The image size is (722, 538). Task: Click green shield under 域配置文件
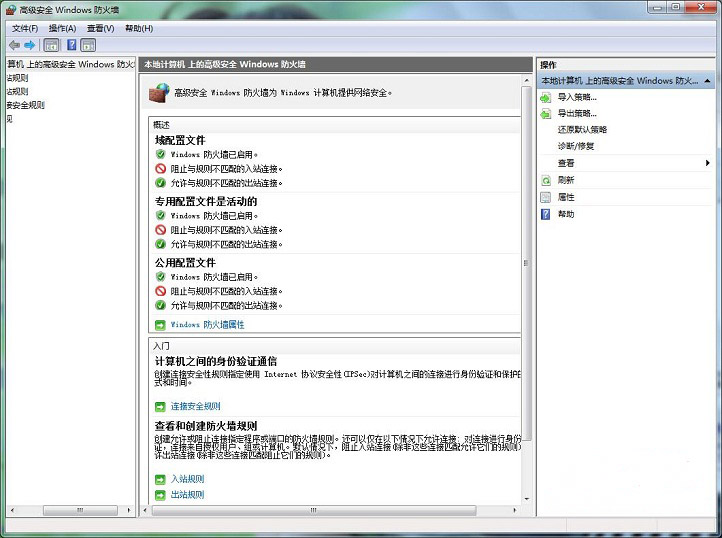160,154
